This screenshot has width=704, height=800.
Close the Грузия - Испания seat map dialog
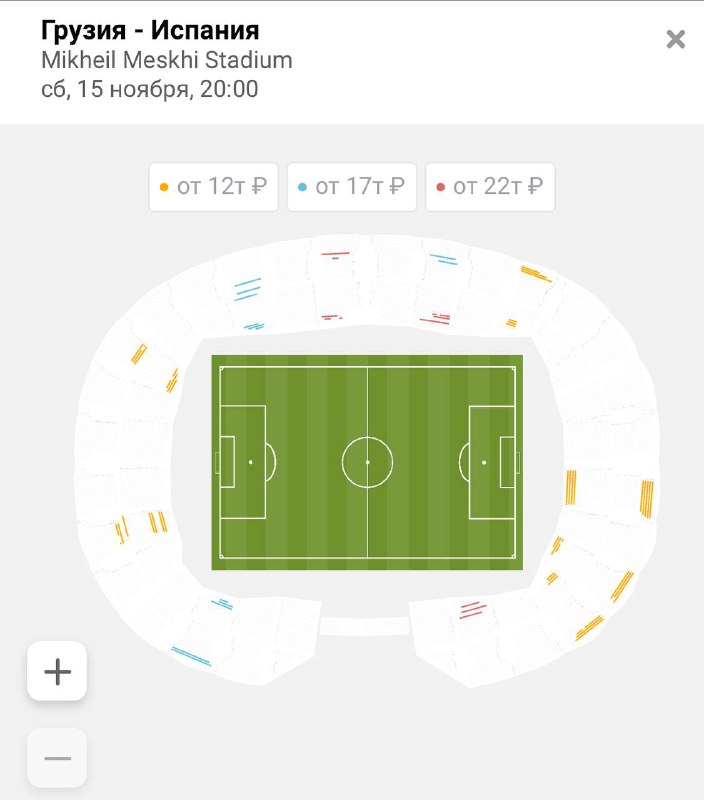[675, 39]
